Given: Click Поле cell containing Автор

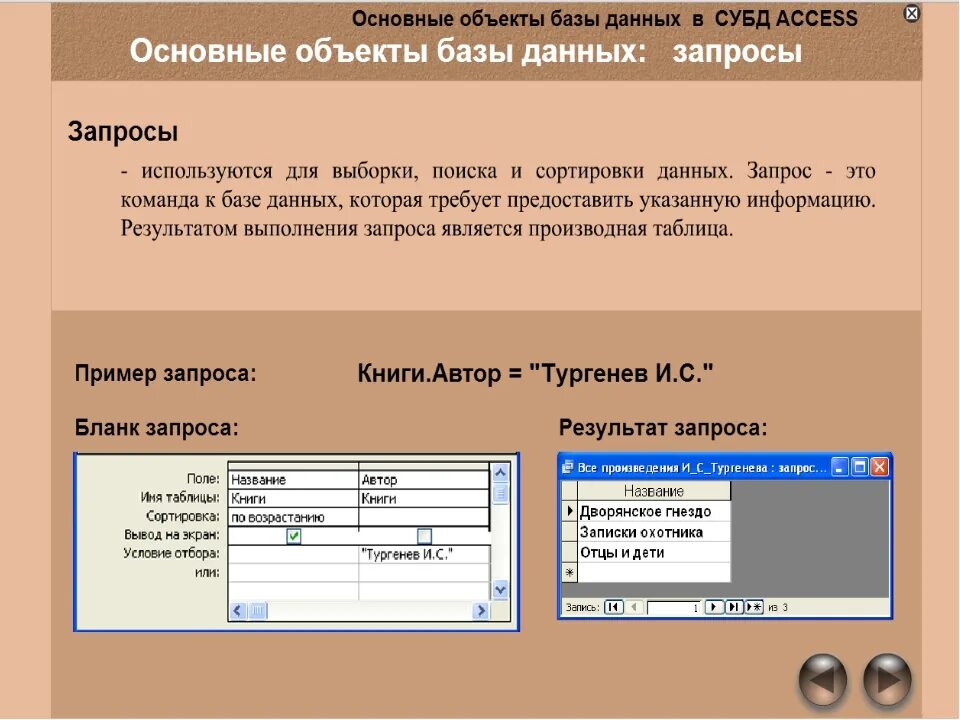Looking at the screenshot, I should click(x=424, y=479).
